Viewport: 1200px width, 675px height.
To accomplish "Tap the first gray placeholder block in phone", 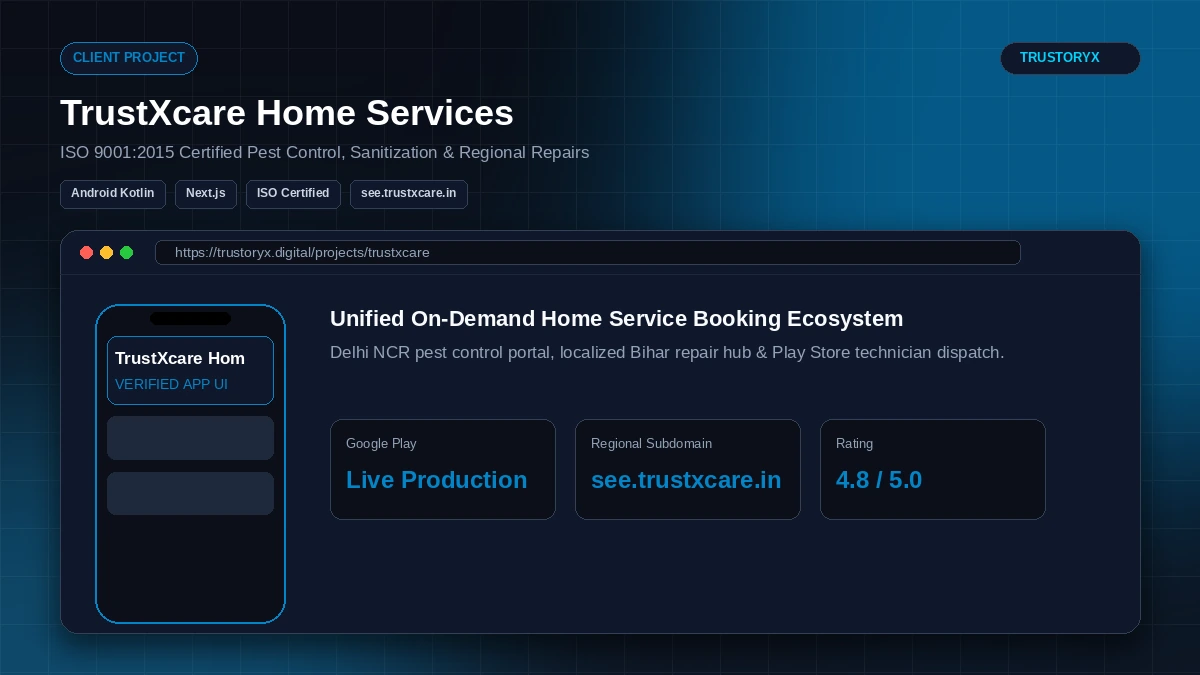I will pos(190,438).
